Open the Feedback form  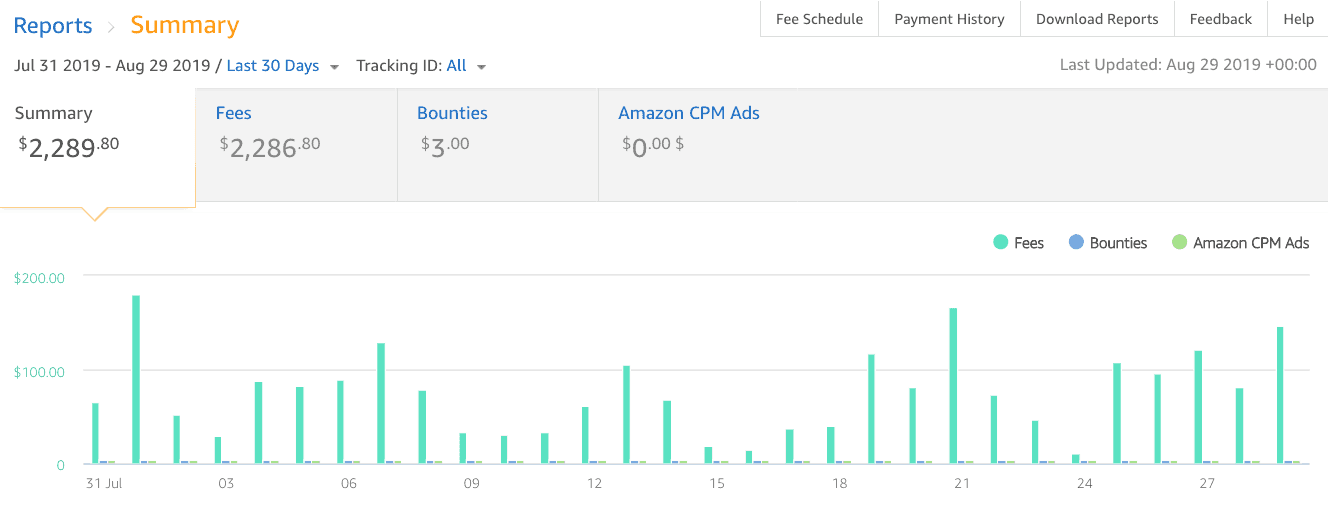tap(1220, 19)
